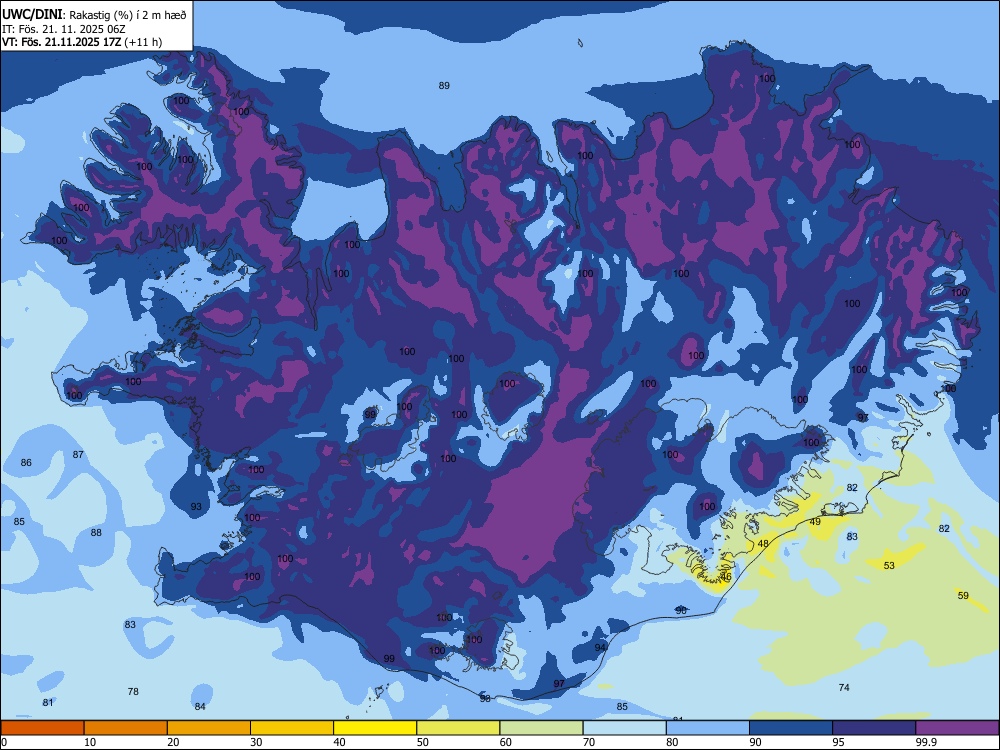Viewport: 1000px width, 750px height.
Task: Click the '49' humidity value in the yellow zone
Action: (x=815, y=522)
